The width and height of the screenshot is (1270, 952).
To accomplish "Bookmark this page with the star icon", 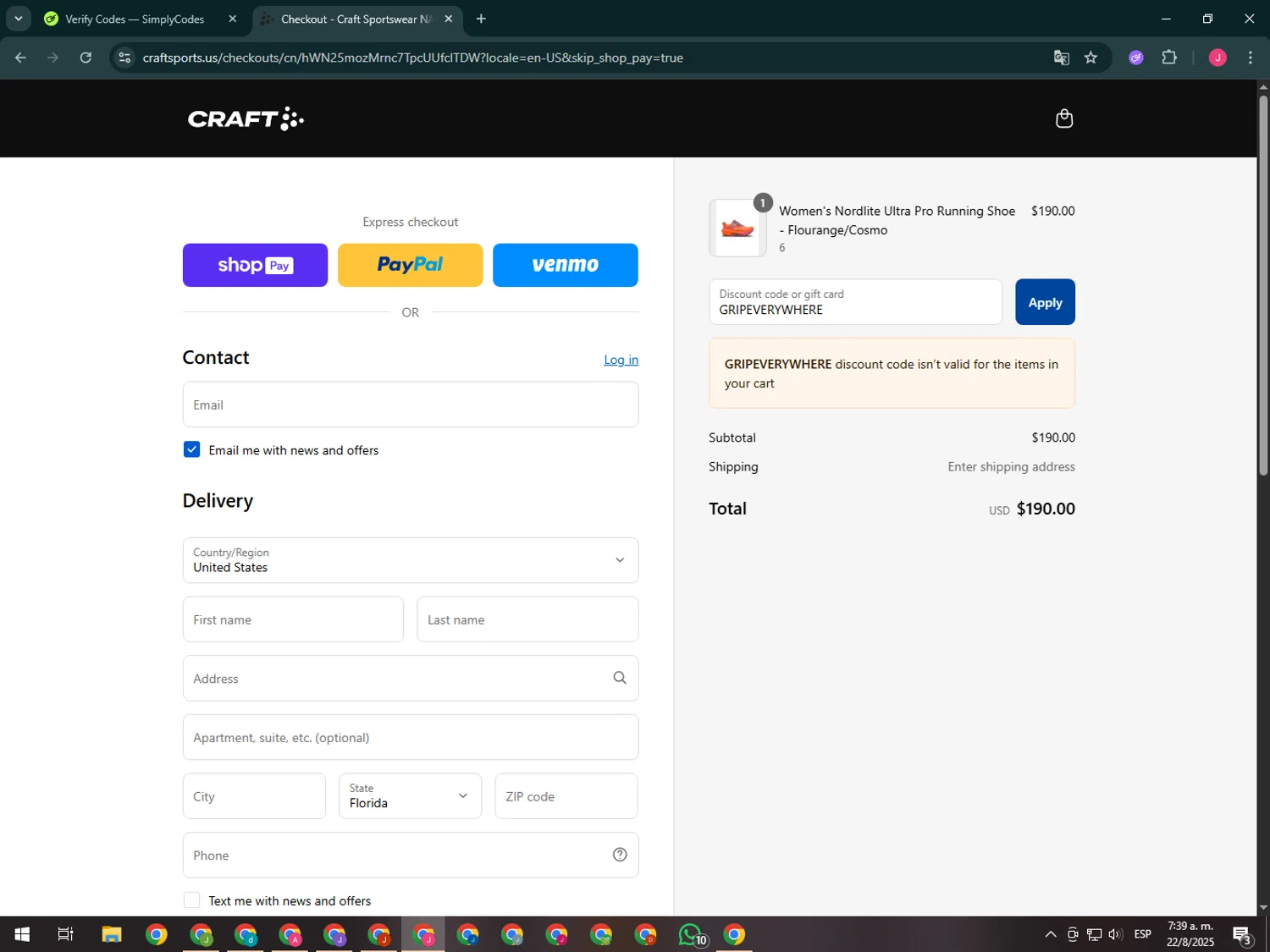I will pyautogui.click(x=1091, y=58).
